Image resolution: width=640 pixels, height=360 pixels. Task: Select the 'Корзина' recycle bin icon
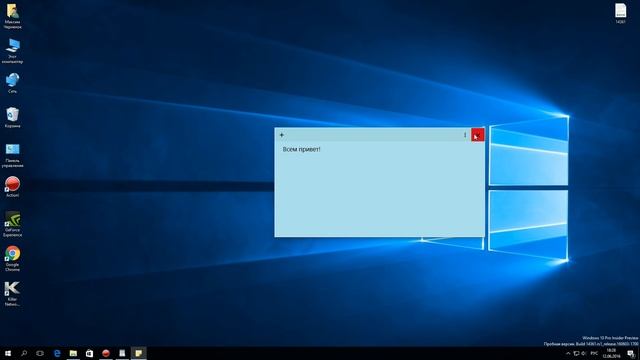[13, 118]
